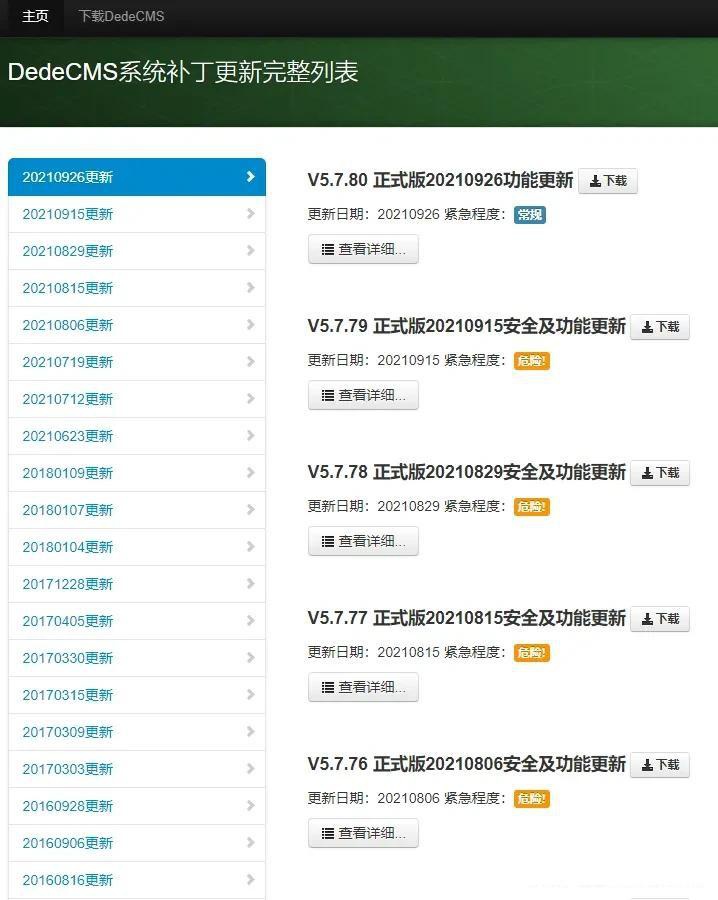
Task: View details of V5.7.78 update
Action: click(363, 541)
